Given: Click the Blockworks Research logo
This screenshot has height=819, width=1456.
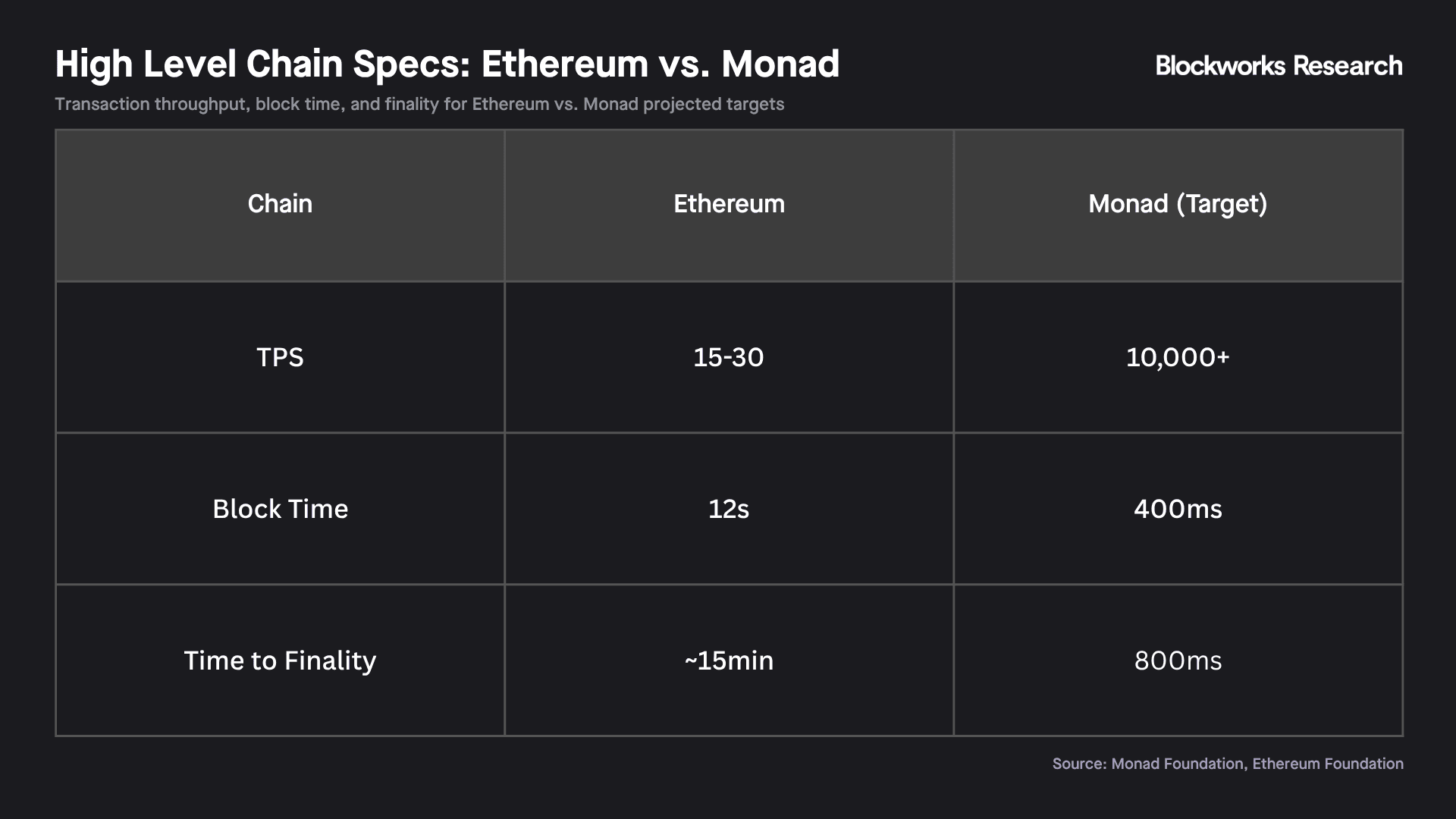Looking at the screenshot, I should 1279,66.
